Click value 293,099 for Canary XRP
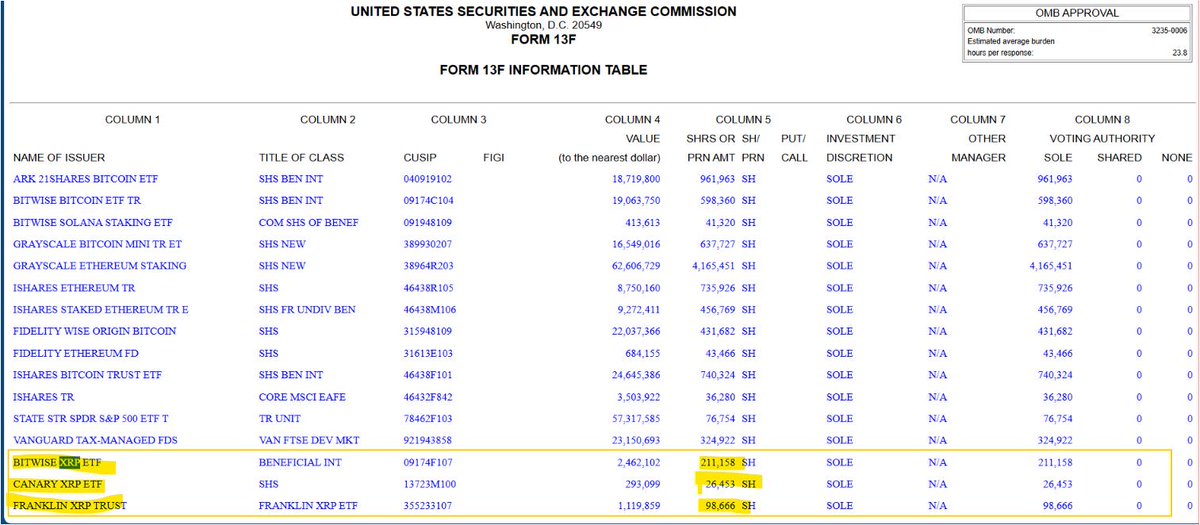 tap(644, 484)
